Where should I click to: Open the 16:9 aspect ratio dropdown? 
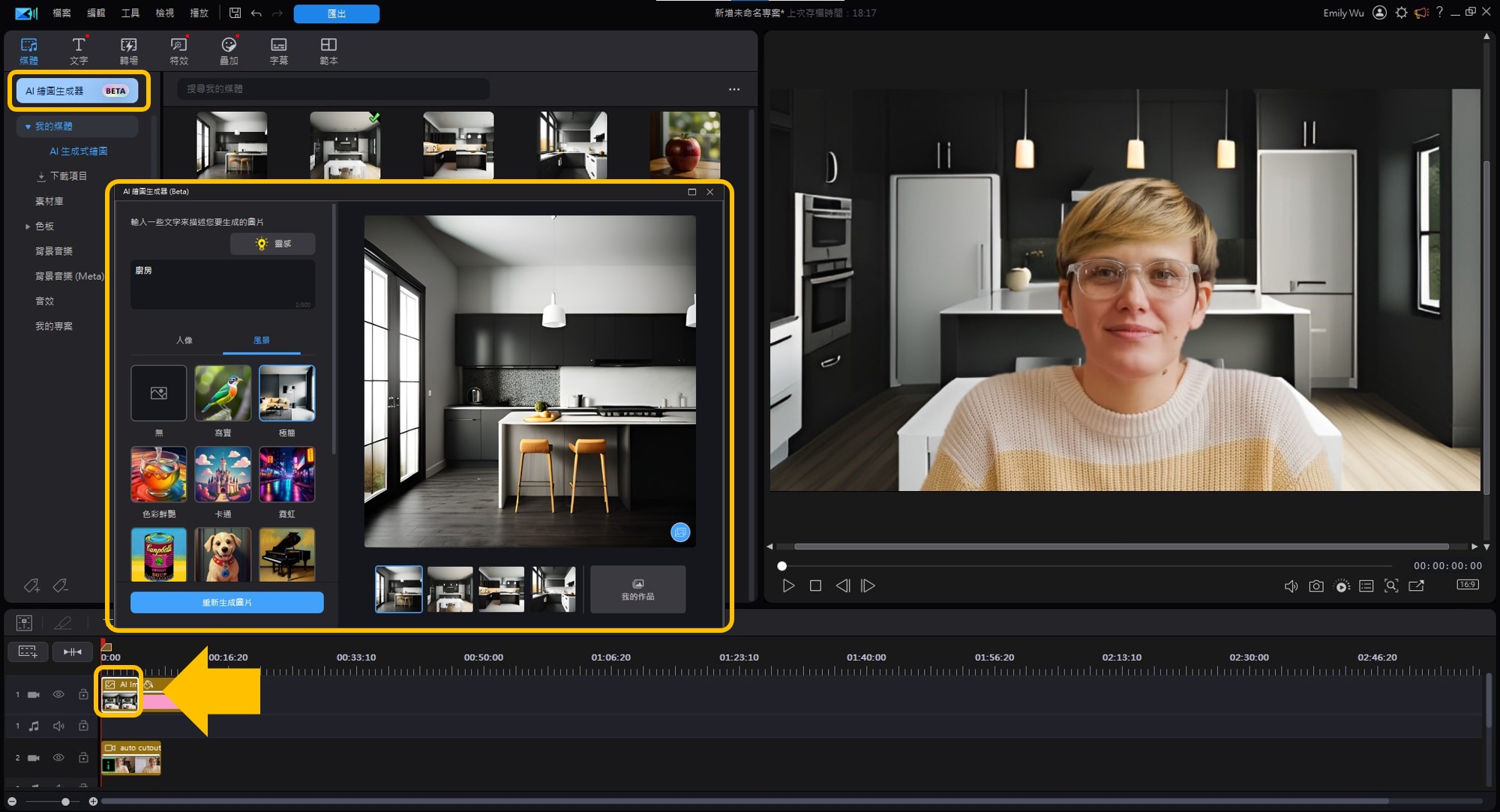pyautogui.click(x=1467, y=585)
